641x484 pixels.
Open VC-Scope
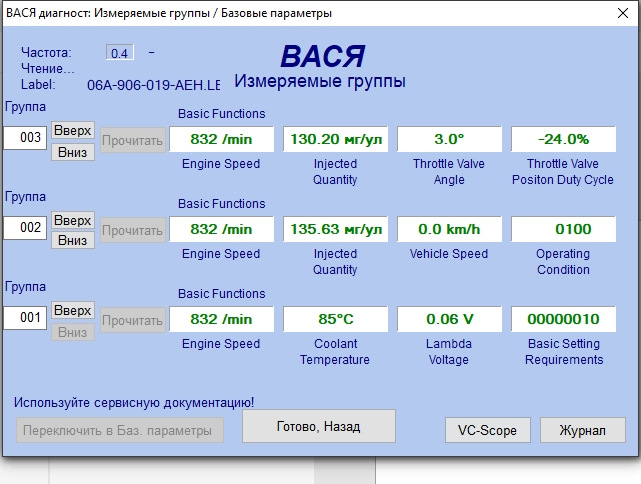488,430
